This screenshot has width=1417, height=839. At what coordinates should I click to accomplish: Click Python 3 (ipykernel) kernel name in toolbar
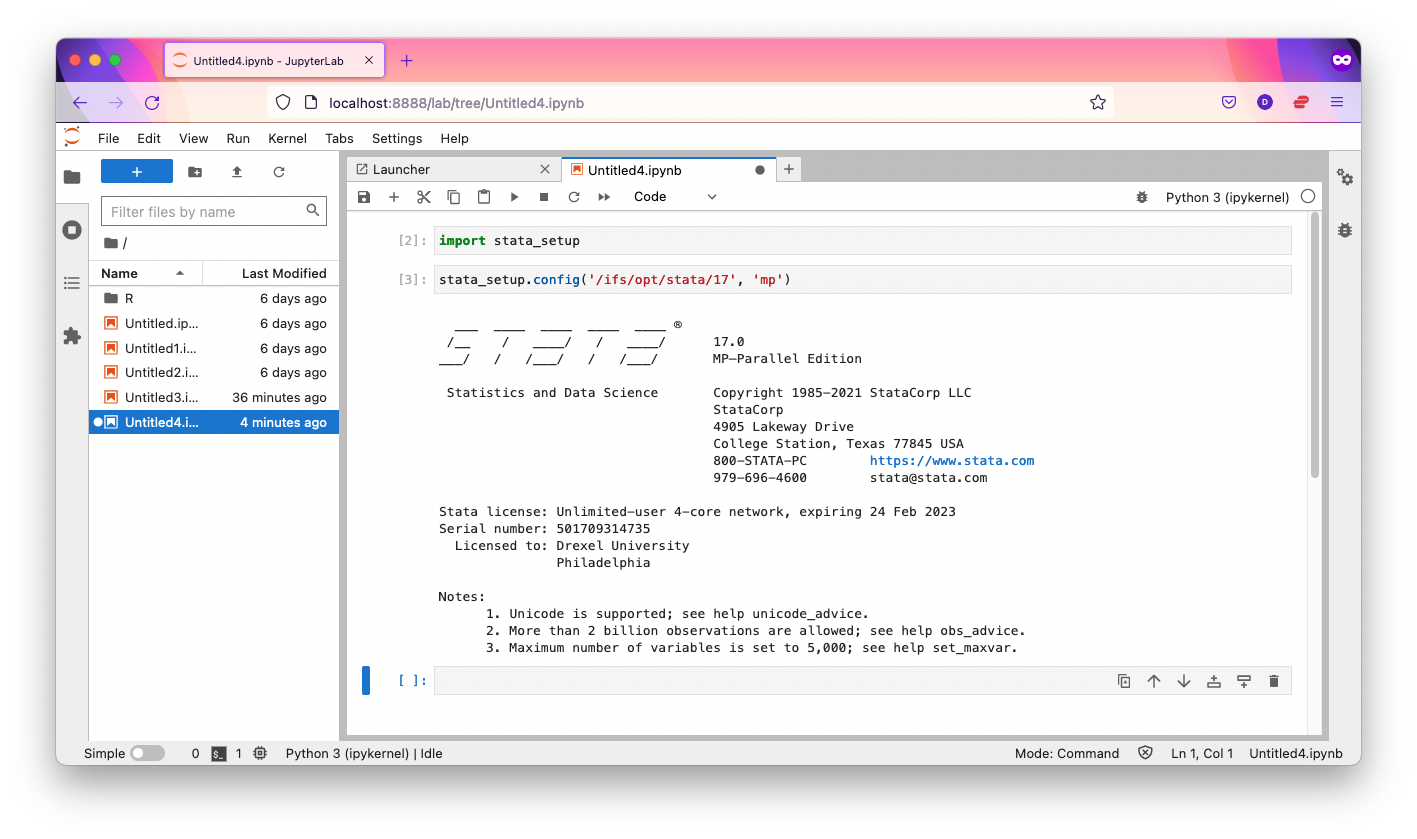[1227, 197]
